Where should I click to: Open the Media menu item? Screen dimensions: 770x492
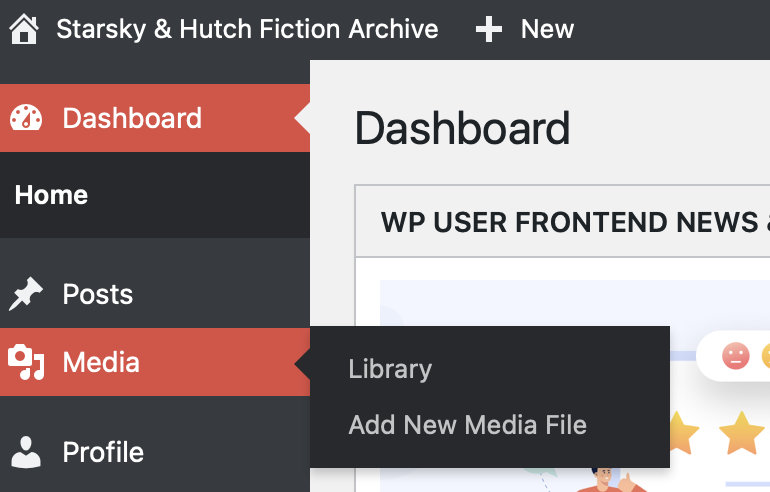point(155,362)
